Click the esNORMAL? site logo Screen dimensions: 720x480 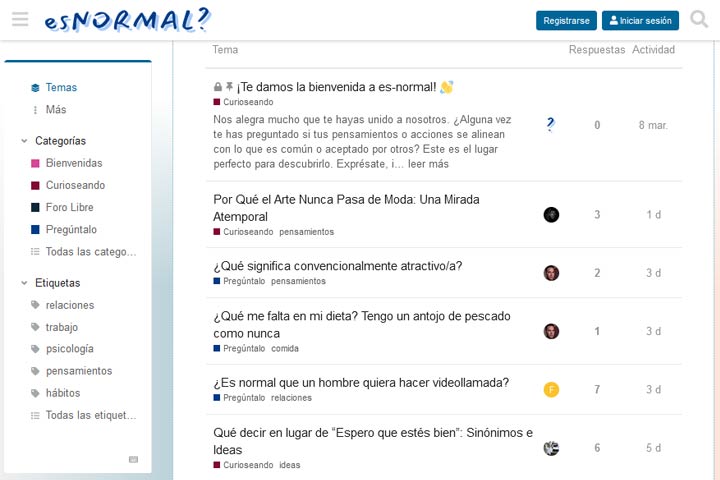(x=127, y=20)
